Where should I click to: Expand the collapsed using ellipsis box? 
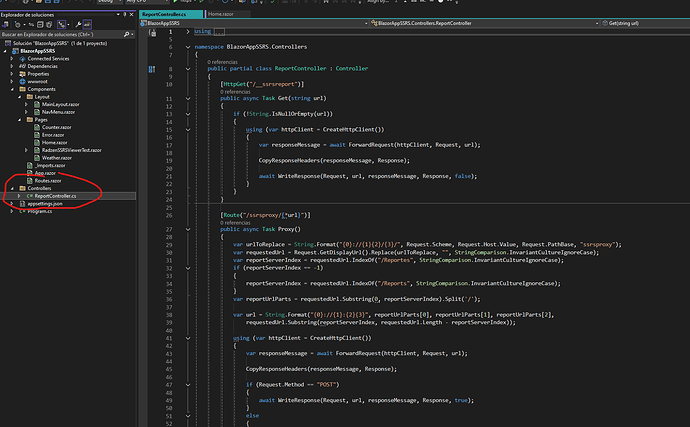219,31
